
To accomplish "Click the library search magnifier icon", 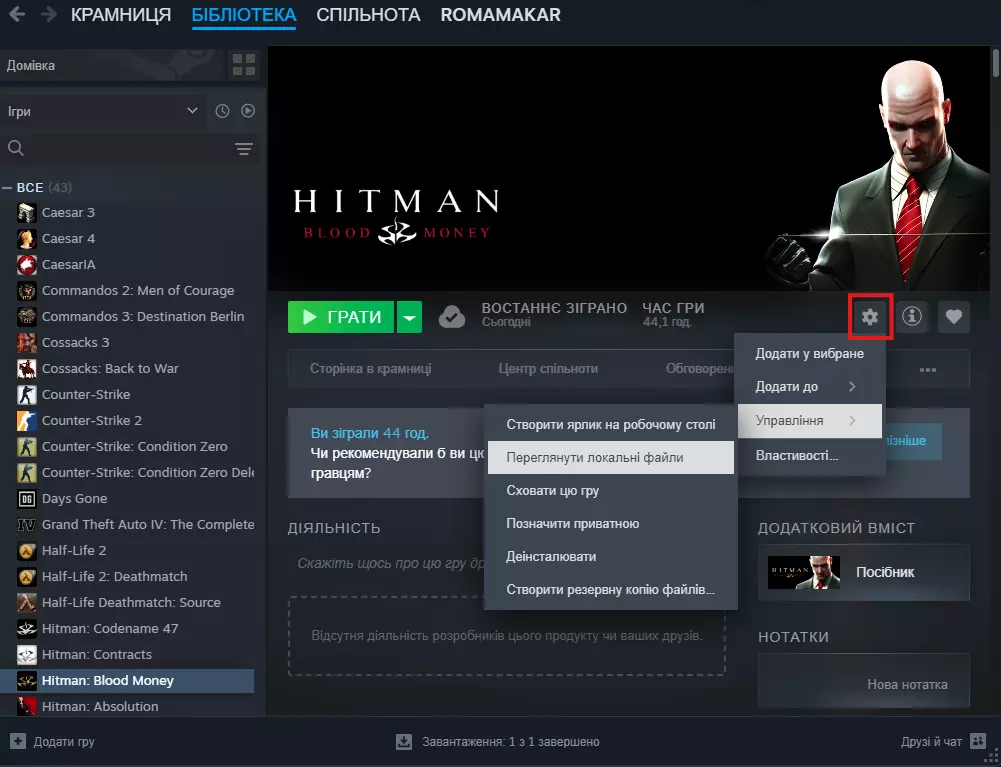I will click(x=16, y=149).
